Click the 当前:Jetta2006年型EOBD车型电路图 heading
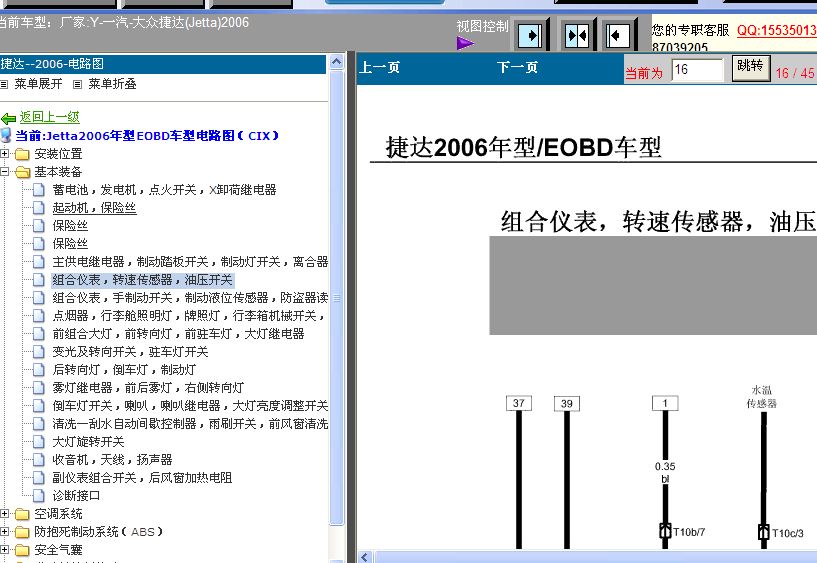The image size is (817, 563). point(147,136)
